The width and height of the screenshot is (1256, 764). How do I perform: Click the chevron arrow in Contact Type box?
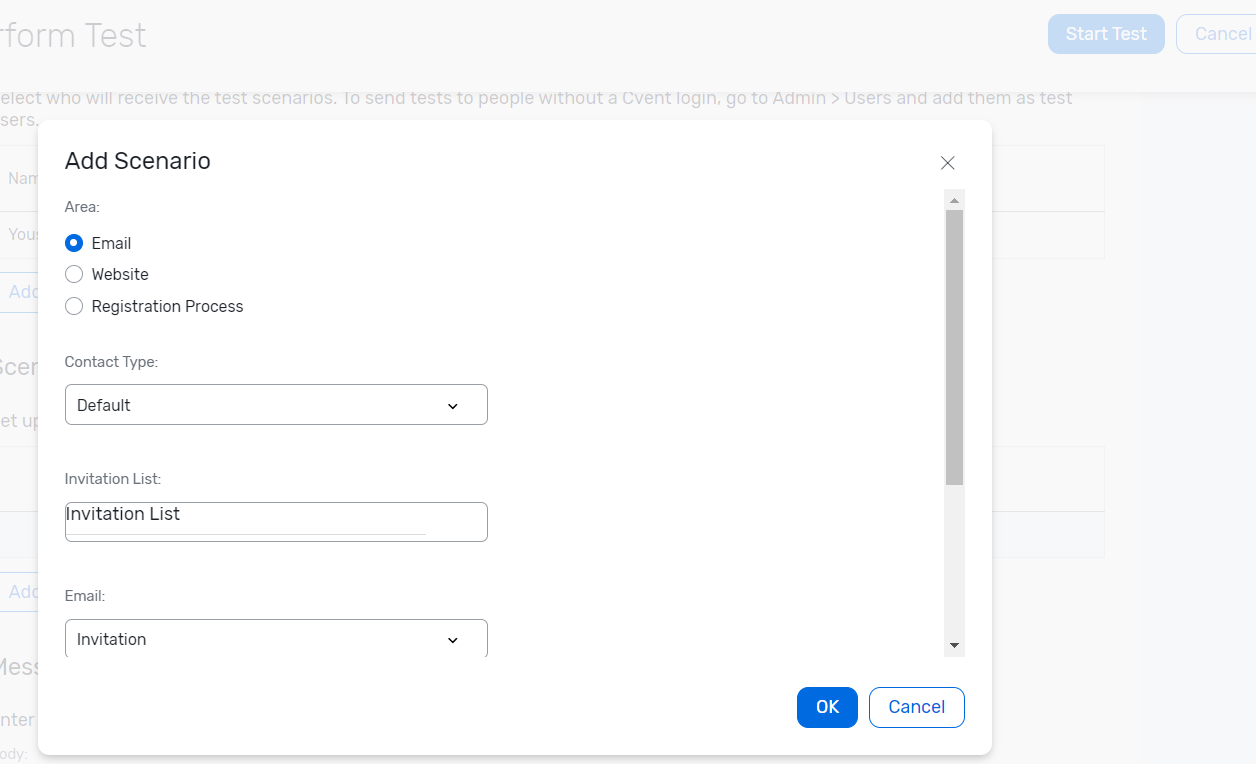[x=453, y=406]
